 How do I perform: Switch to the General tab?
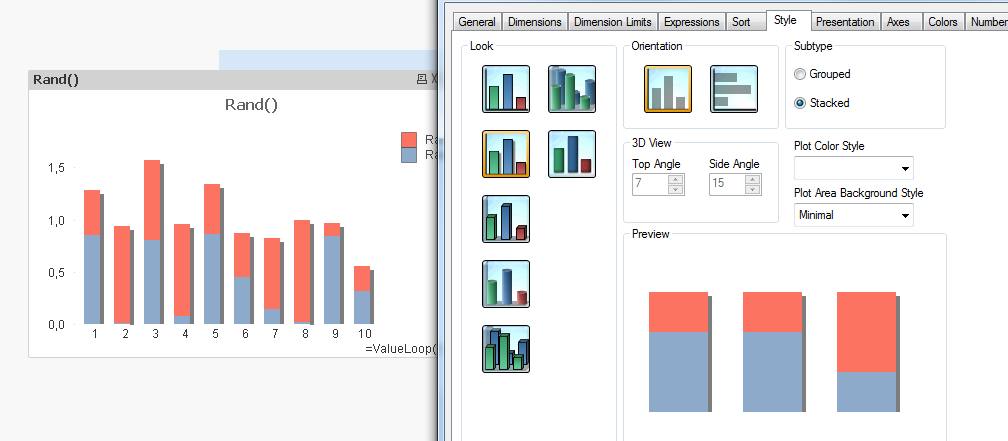pyautogui.click(x=477, y=22)
